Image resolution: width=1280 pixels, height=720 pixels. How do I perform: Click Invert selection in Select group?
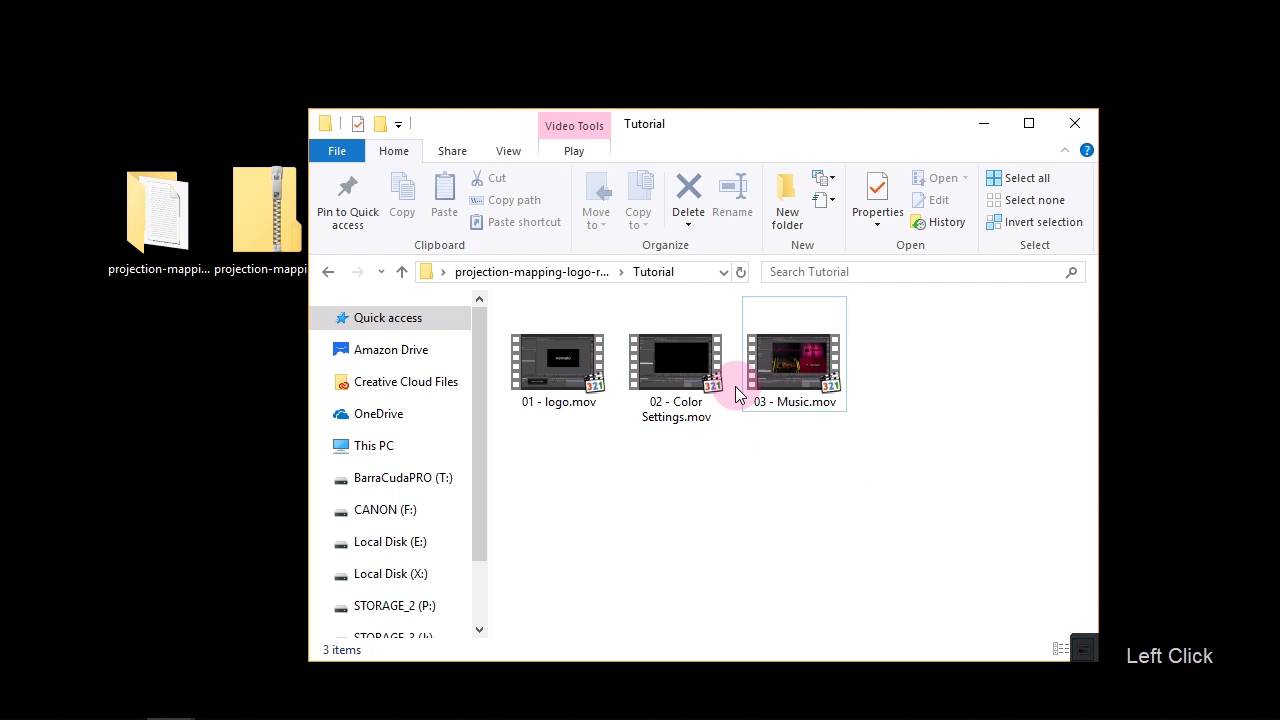pyautogui.click(x=1034, y=222)
